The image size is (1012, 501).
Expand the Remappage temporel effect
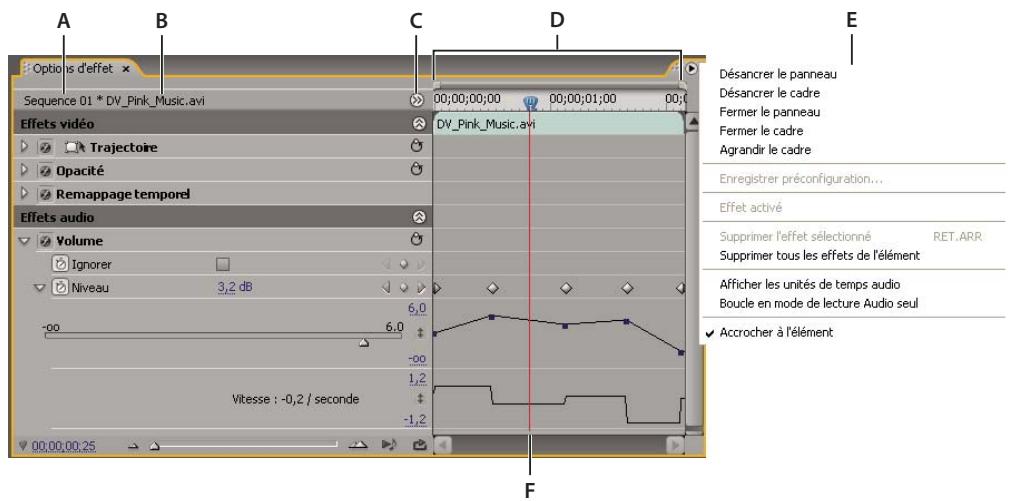click(x=25, y=192)
